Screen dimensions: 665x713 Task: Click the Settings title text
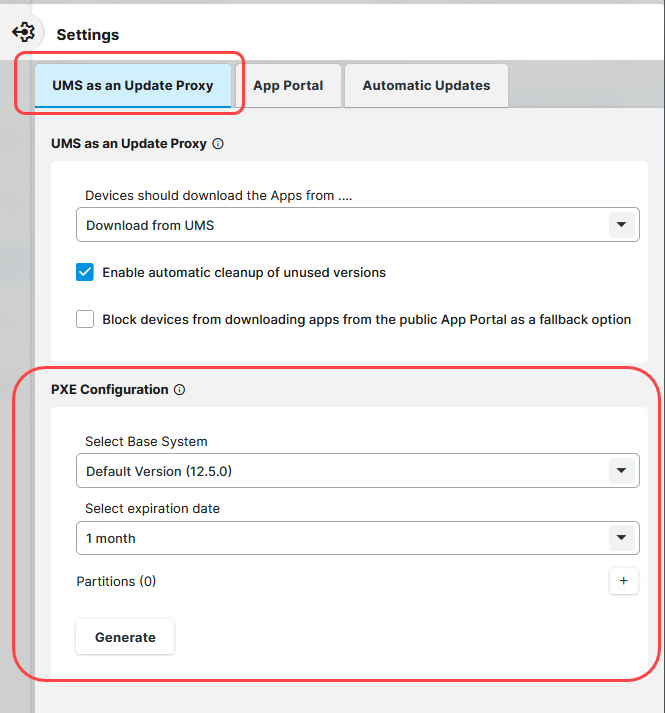88,35
